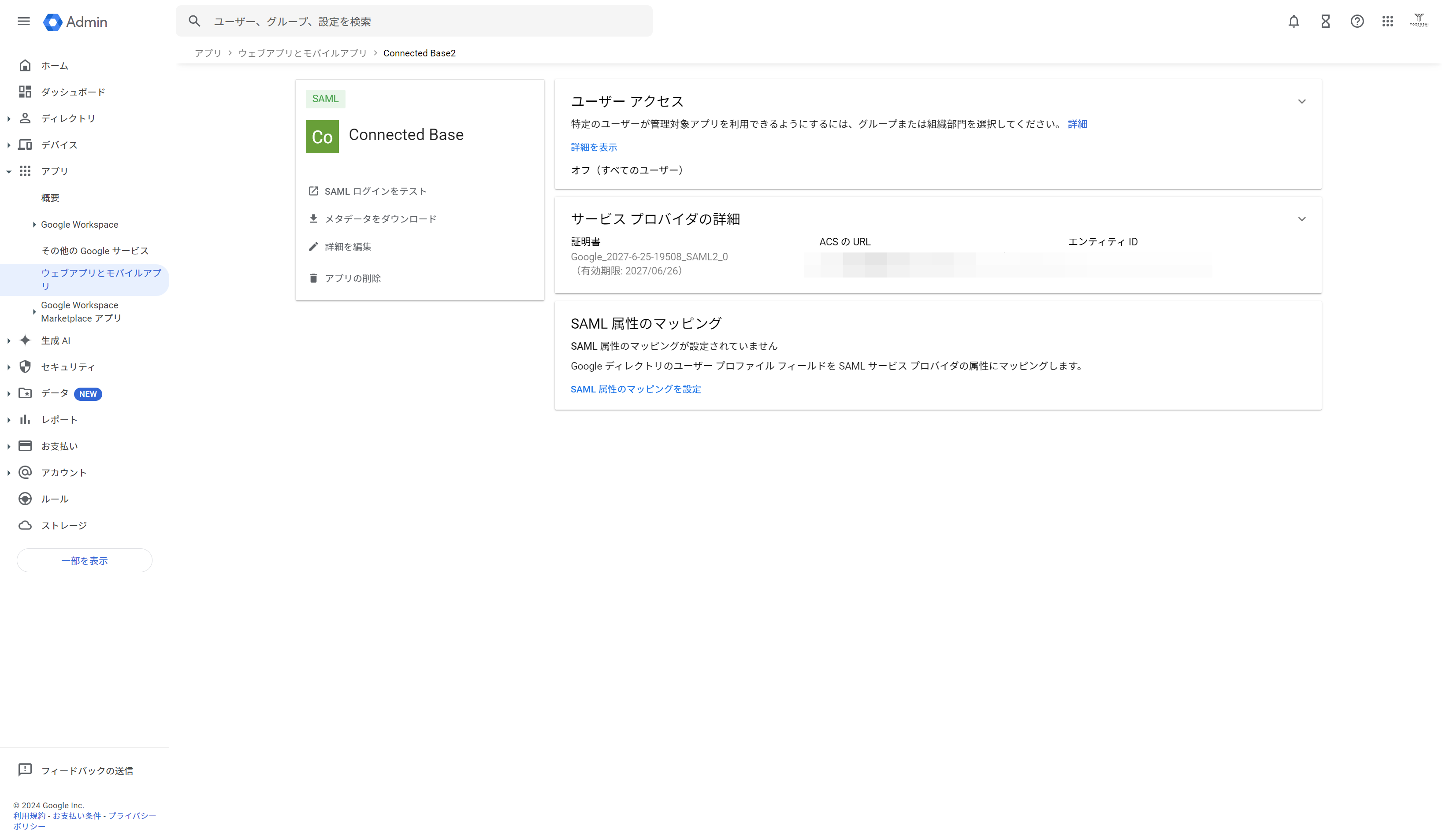
Task: Expand the Google Workspace subtree
Action: click(34, 225)
